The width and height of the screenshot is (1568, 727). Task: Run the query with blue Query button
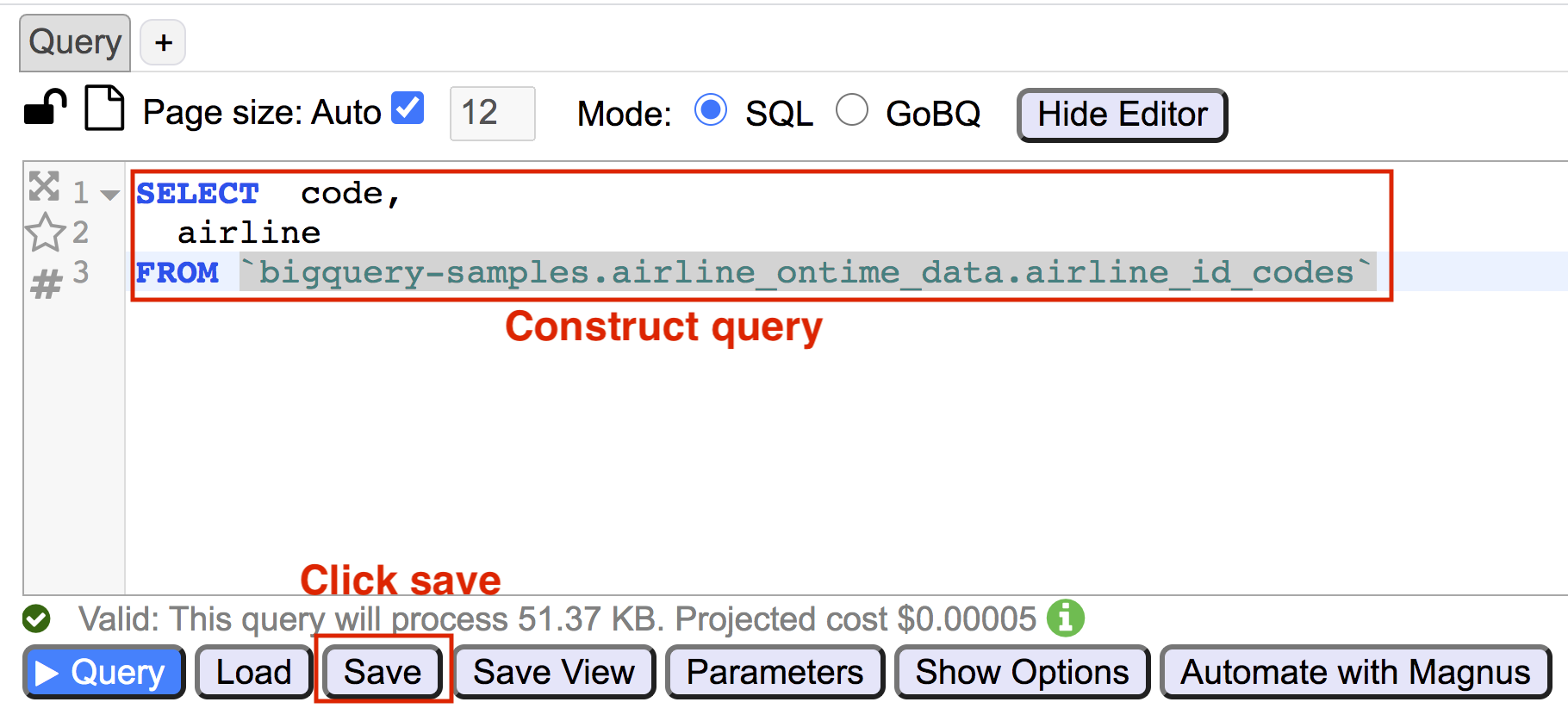[104, 672]
